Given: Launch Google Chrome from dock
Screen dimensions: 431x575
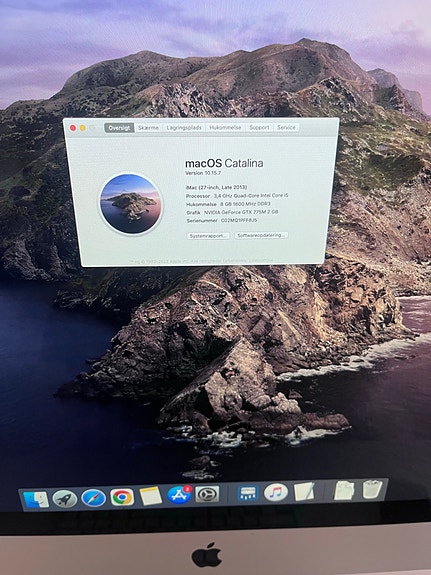Looking at the screenshot, I should coord(122,497).
